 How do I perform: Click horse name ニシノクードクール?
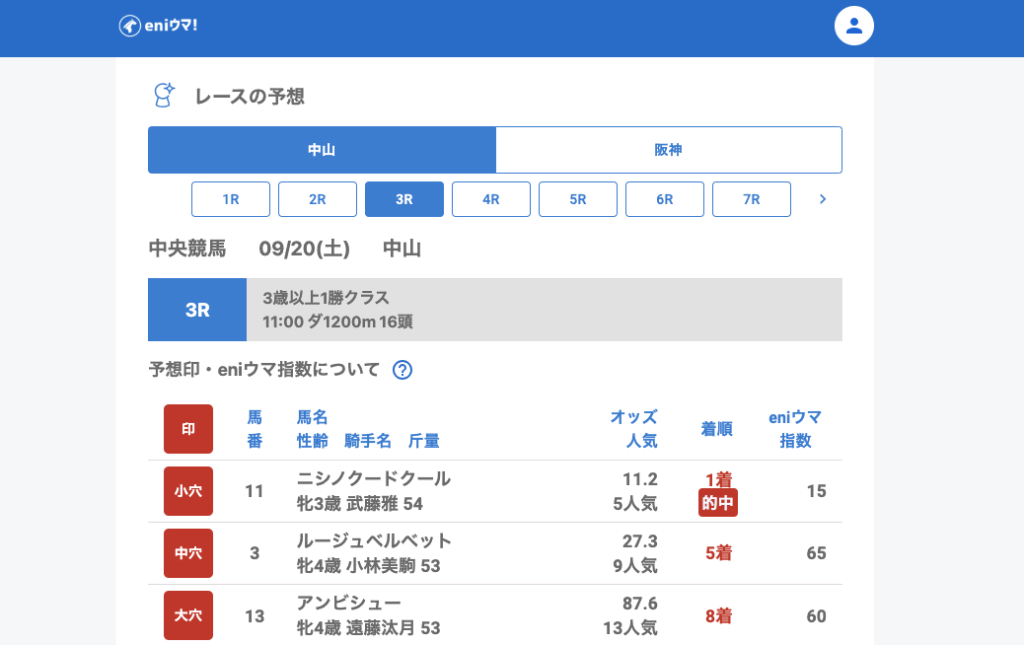373,479
